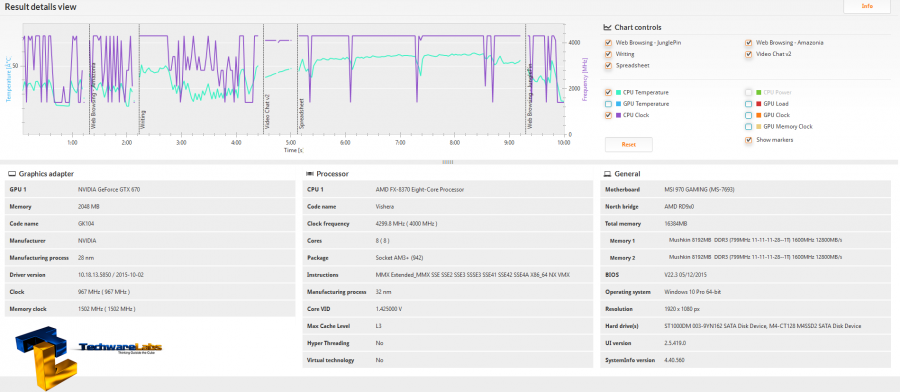Click the splitter handle below the chart
The image size is (900, 392).
click(x=448, y=162)
